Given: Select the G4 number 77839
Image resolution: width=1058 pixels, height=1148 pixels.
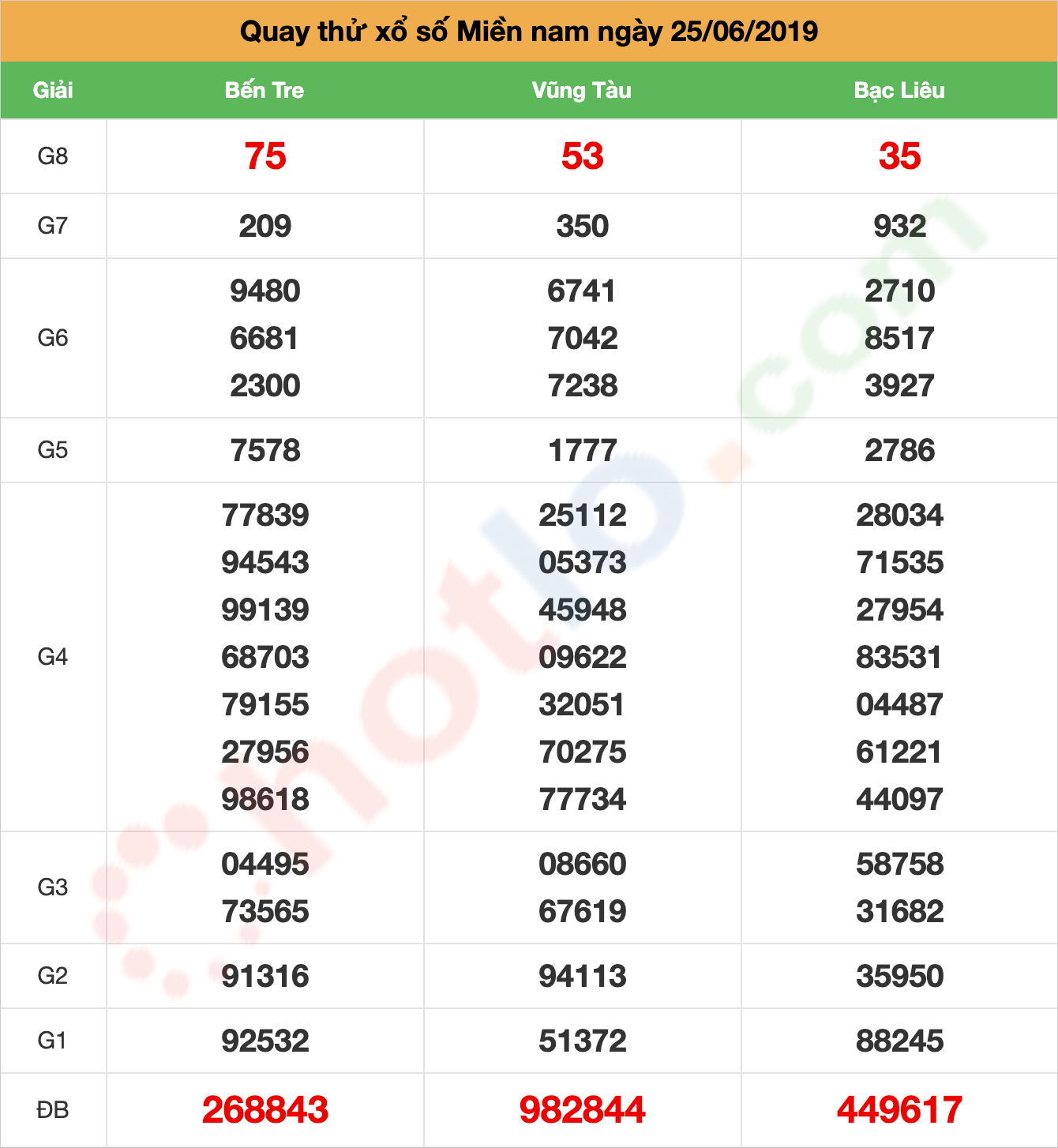Looking at the screenshot, I should pyautogui.click(x=265, y=516).
